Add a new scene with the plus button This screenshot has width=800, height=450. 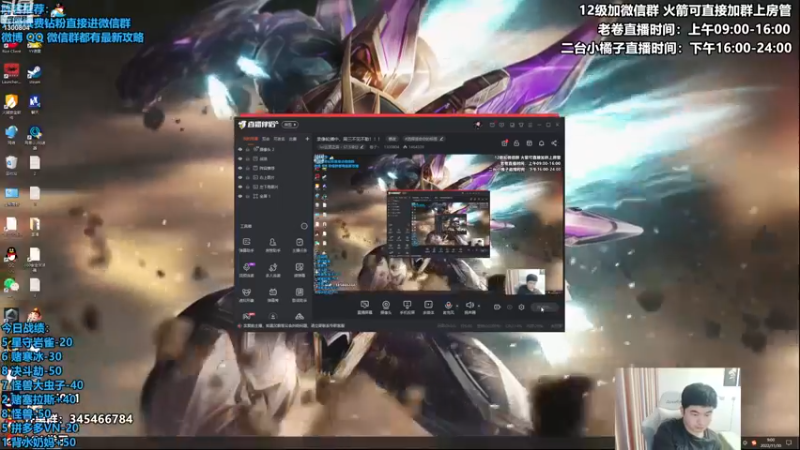[x=307, y=139]
